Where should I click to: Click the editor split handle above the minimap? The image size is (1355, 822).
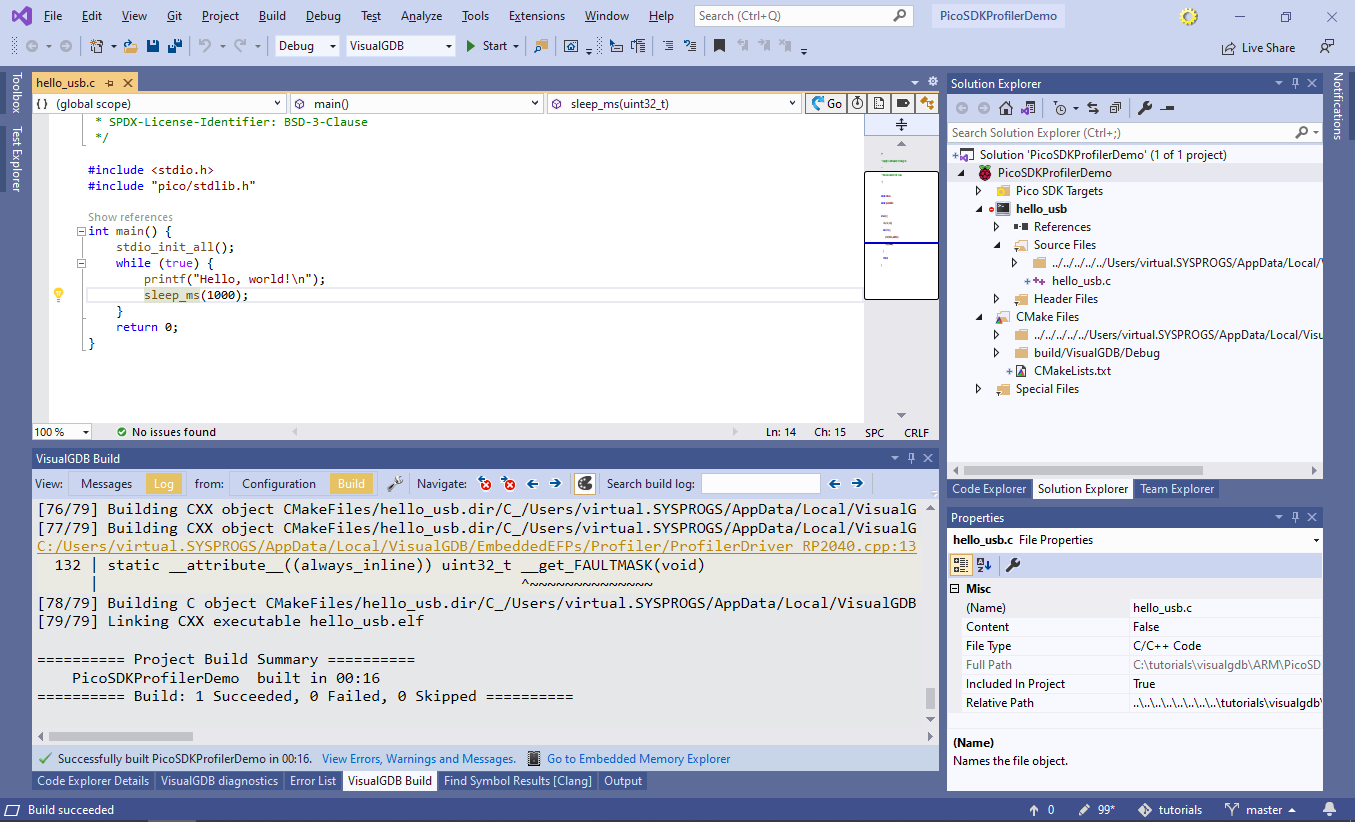click(901, 125)
